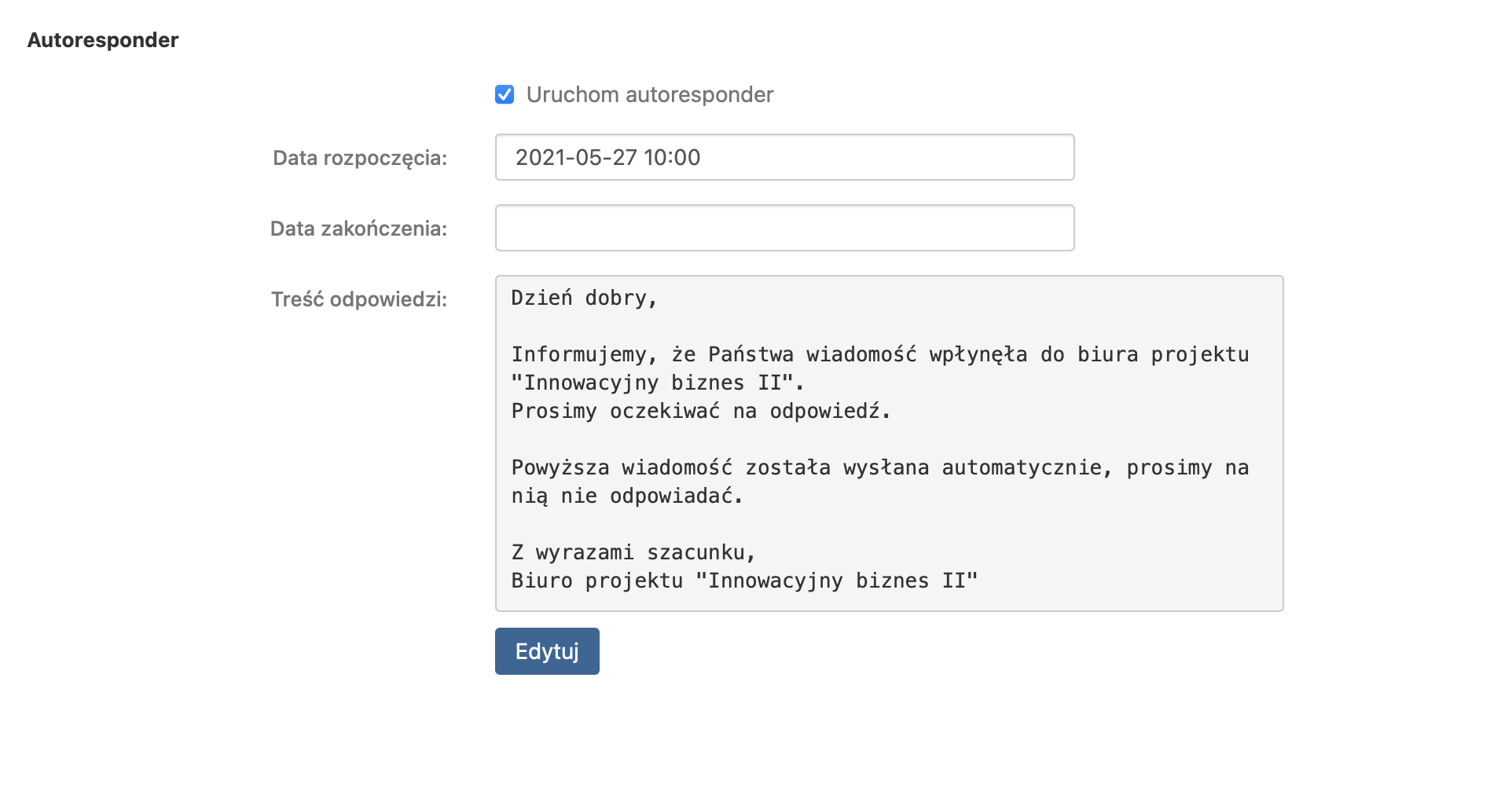Click the Data rozpoczęcia: label
Image resolution: width=1512 pixels, height=806 pixels.
pyautogui.click(x=359, y=158)
